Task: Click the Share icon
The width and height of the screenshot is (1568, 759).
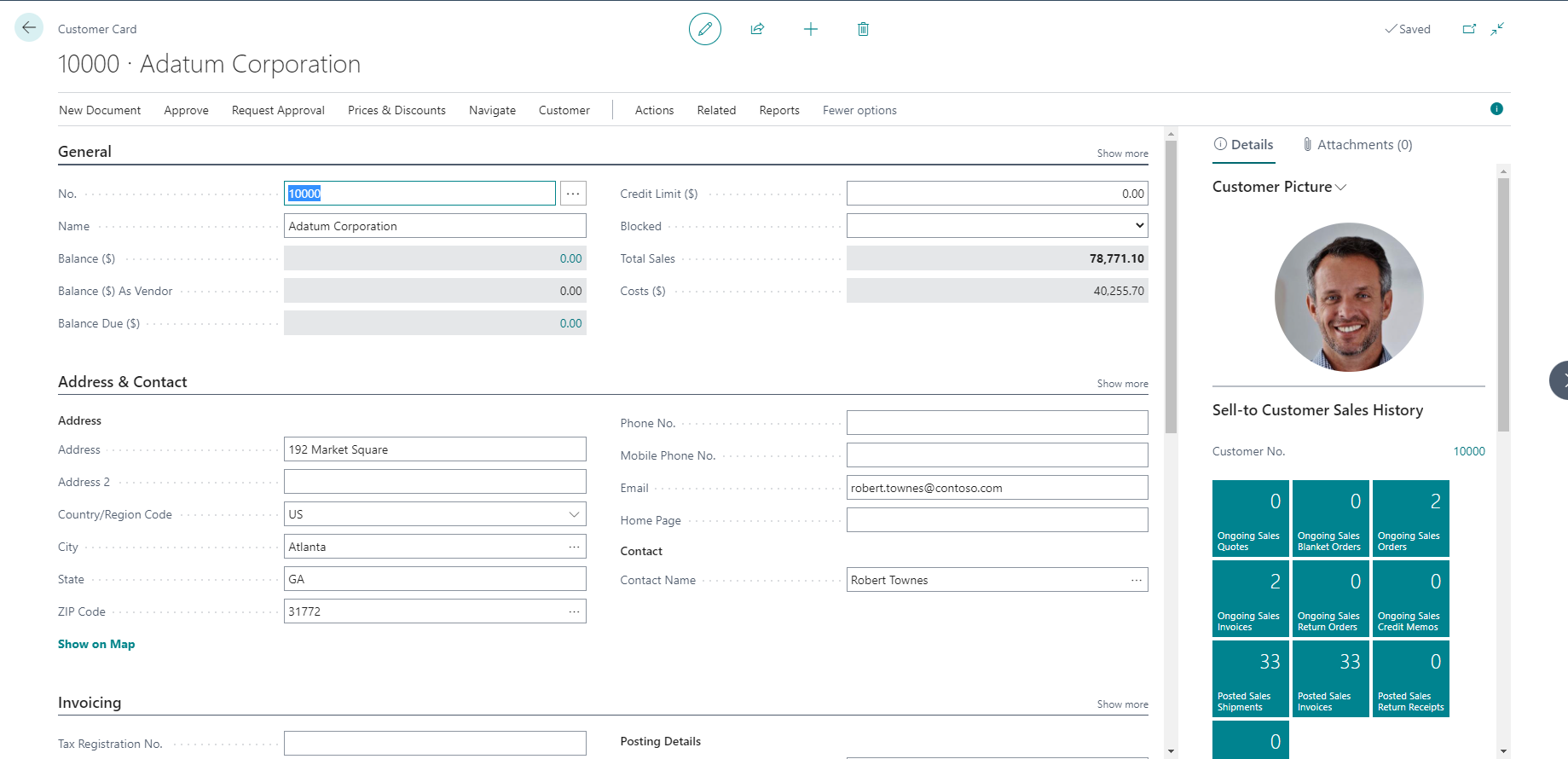Action: (757, 29)
